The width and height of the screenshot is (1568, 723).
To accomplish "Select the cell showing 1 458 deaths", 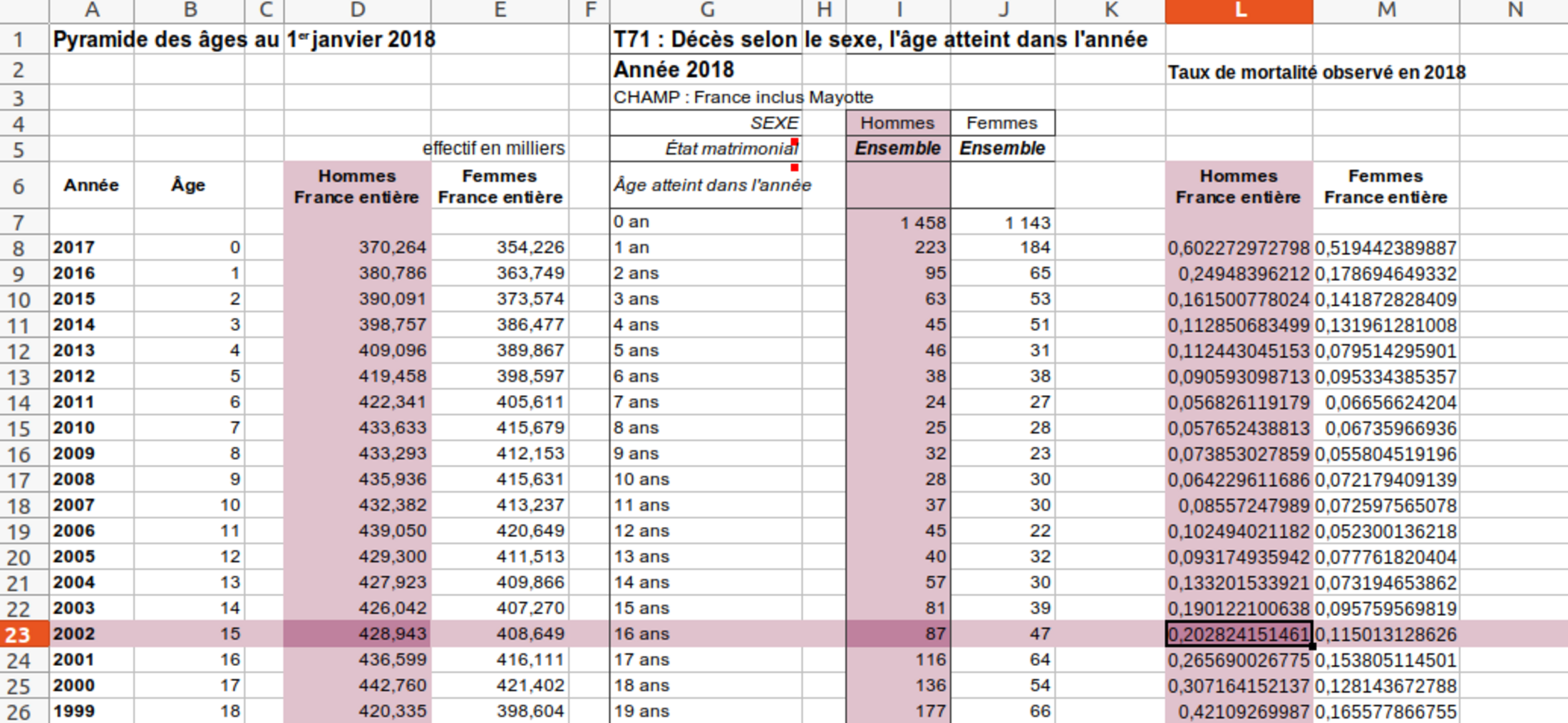I will point(898,222).
